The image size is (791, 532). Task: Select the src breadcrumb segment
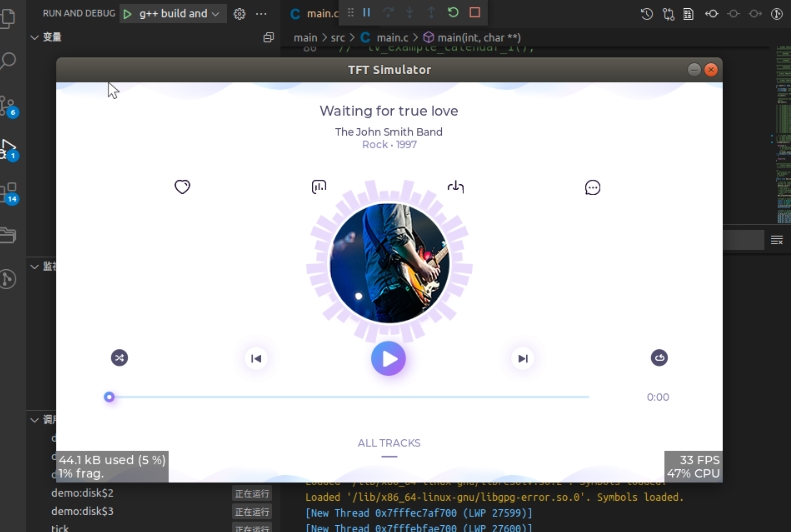338,38
